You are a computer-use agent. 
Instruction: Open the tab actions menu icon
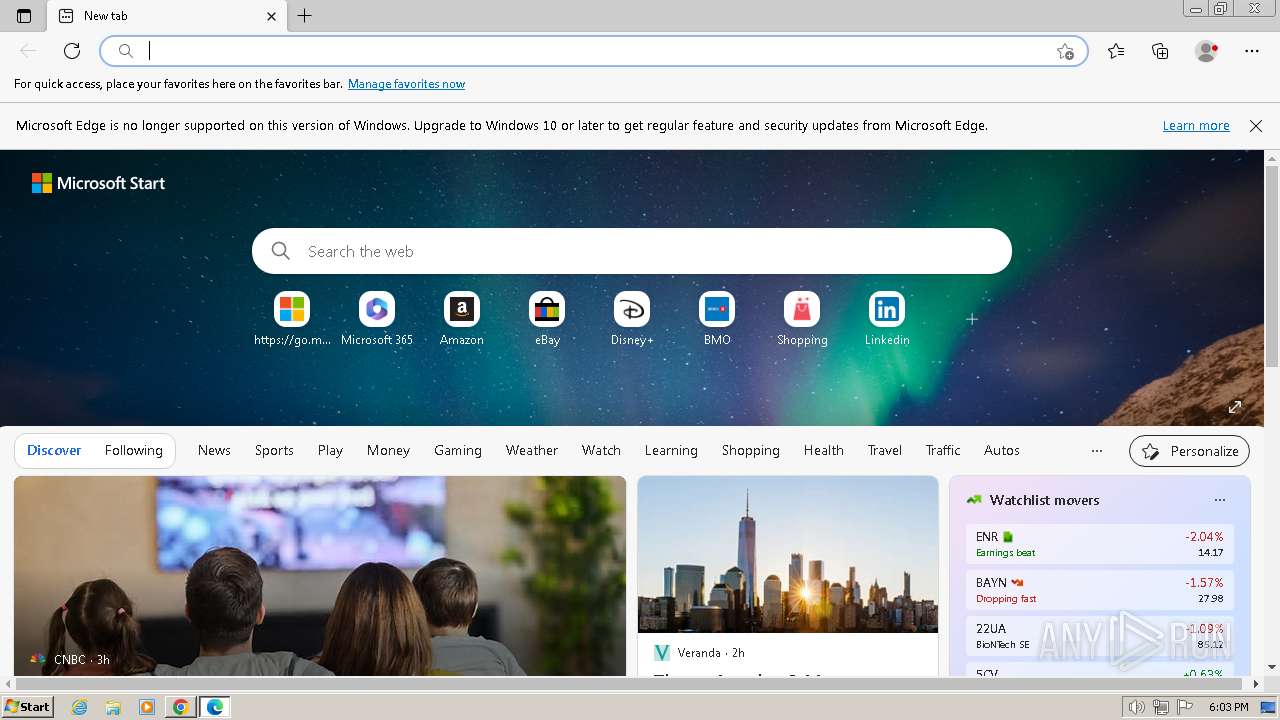[24, 16]
